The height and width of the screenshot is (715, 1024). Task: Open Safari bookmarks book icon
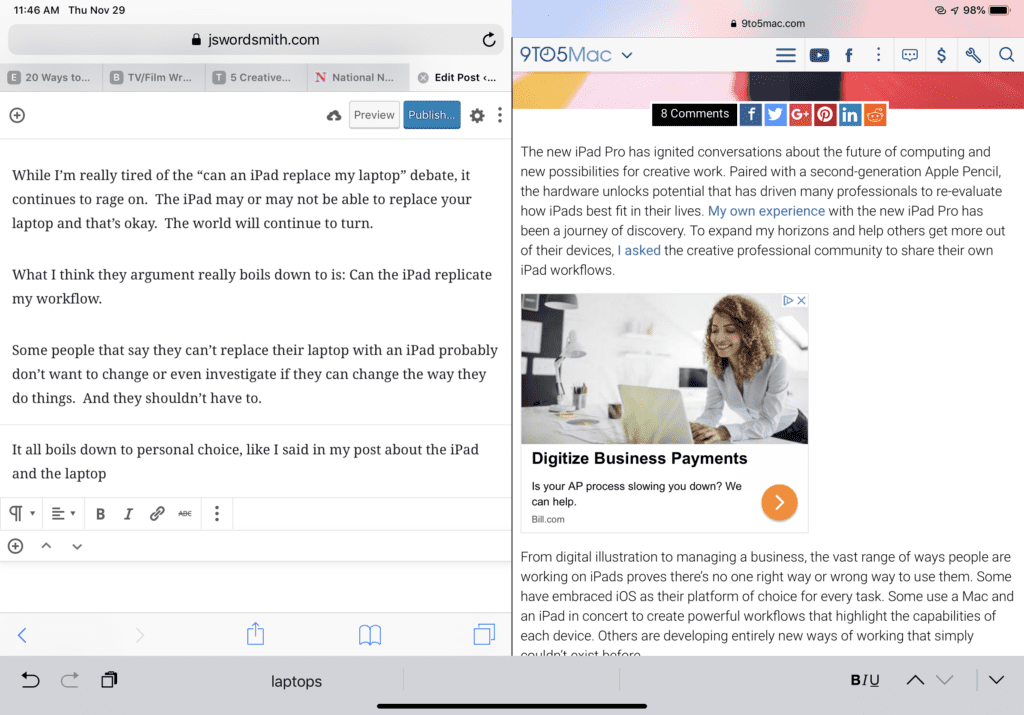pyautogui.click(x=370, y=634)
